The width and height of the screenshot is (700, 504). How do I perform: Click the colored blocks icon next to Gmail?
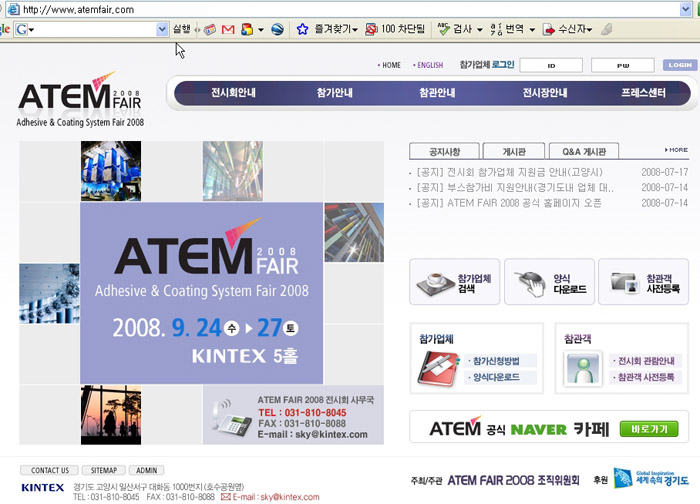pos(247,29)
